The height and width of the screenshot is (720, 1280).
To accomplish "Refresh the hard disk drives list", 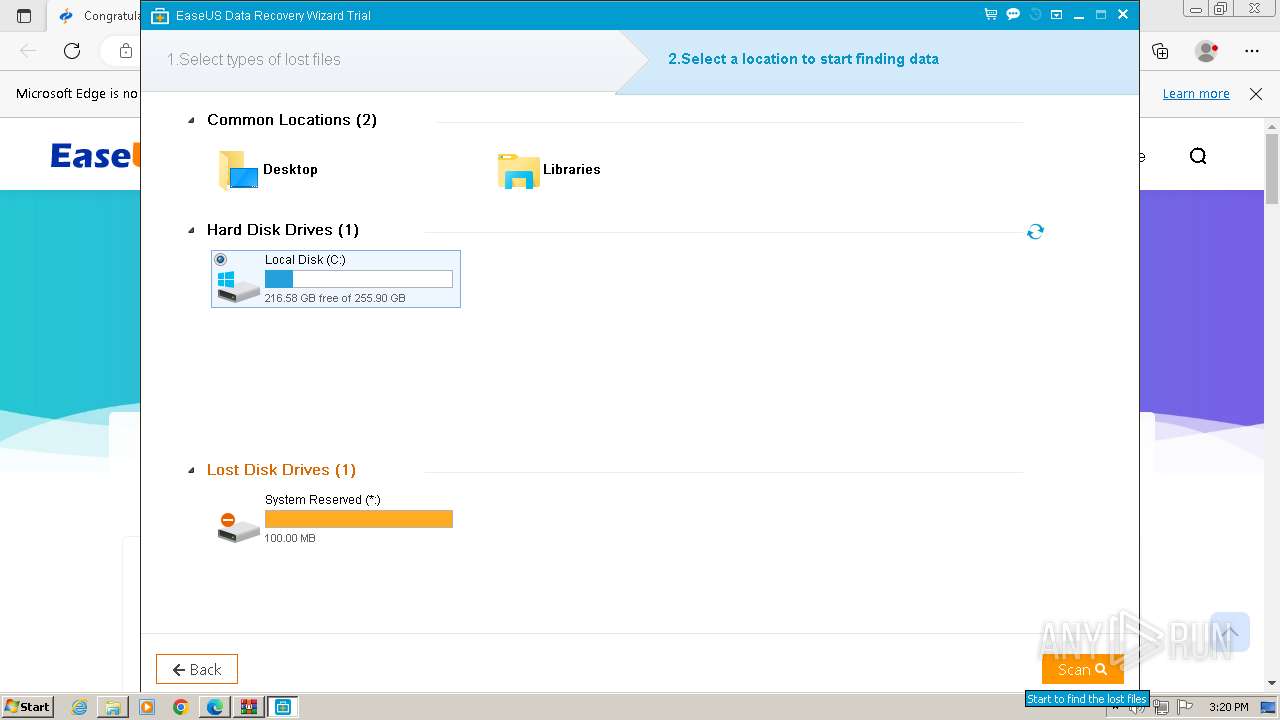I will point(1035,232).
